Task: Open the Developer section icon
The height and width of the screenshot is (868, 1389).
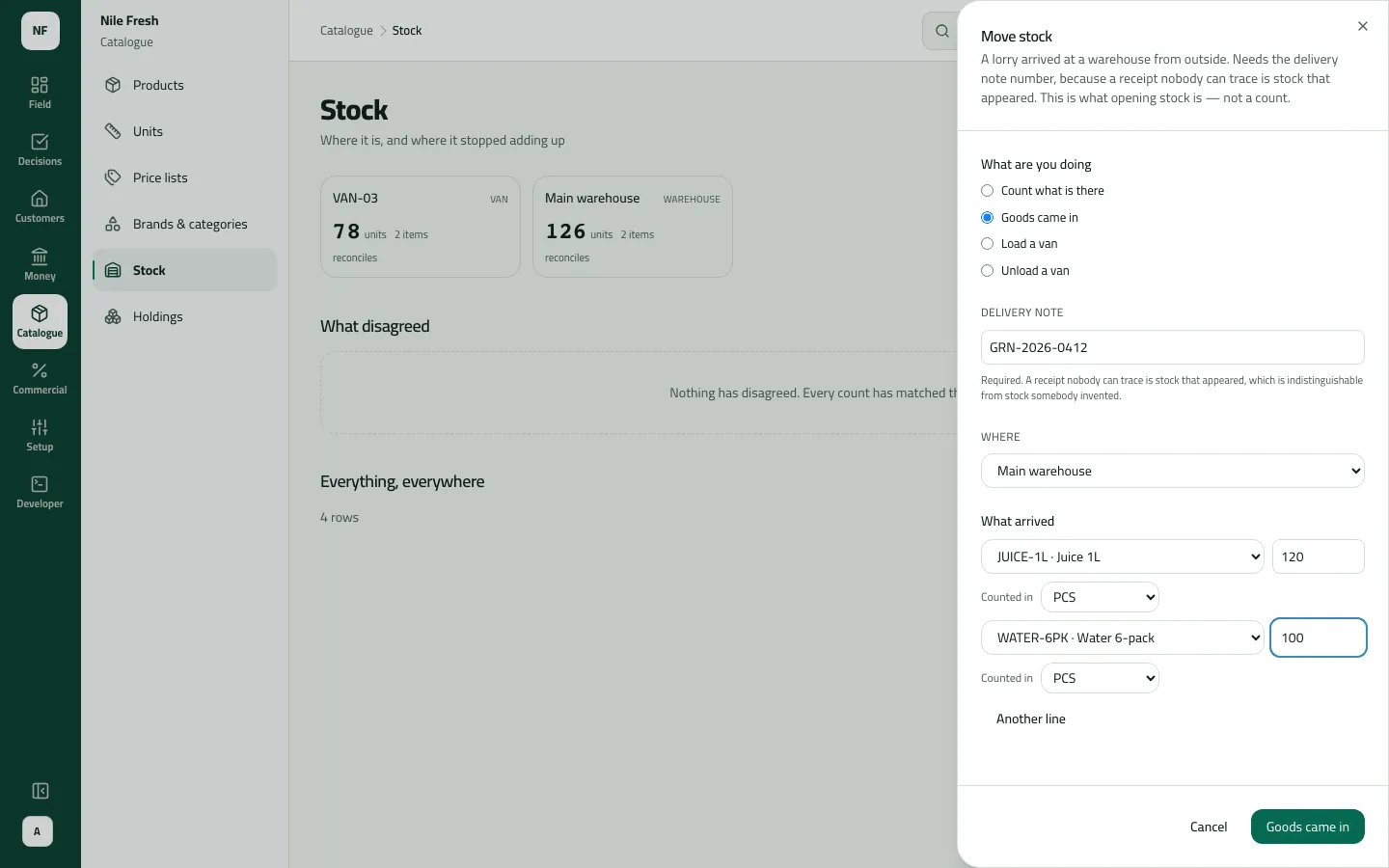Action: (40, 492)
